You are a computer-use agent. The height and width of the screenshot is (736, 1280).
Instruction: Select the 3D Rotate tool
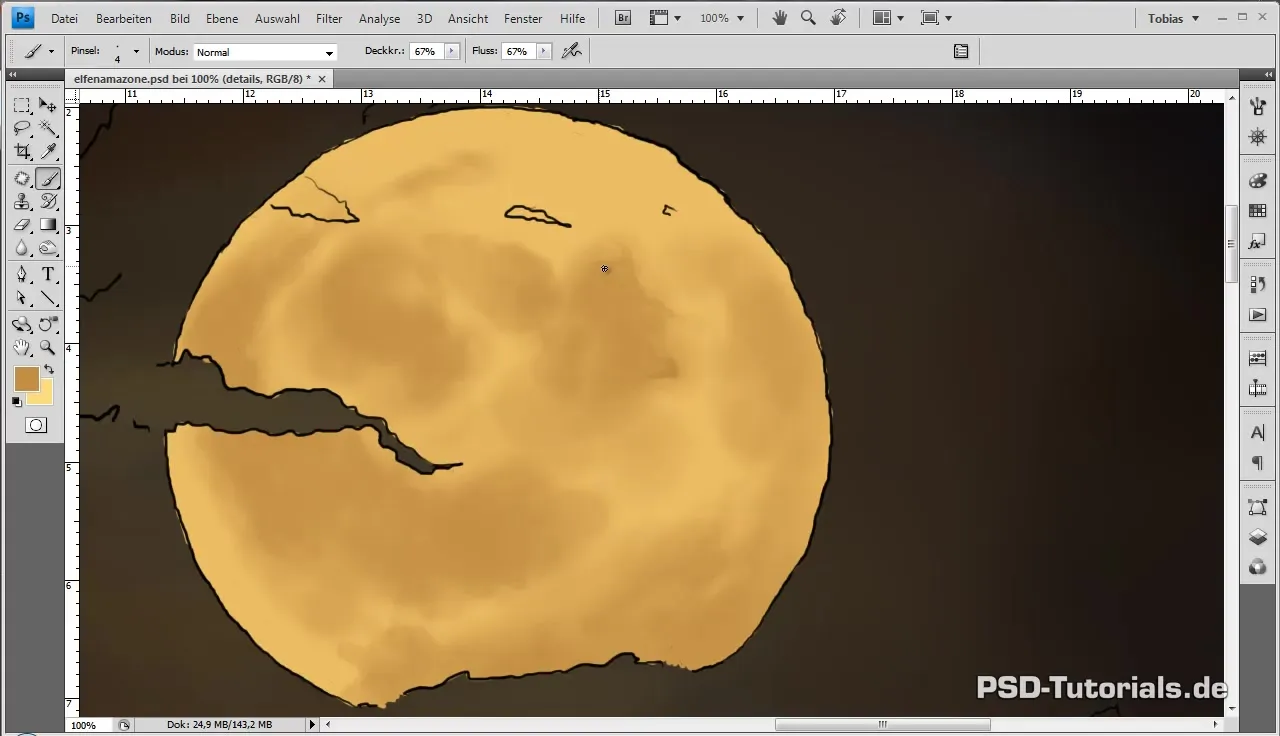coord(22,324)
